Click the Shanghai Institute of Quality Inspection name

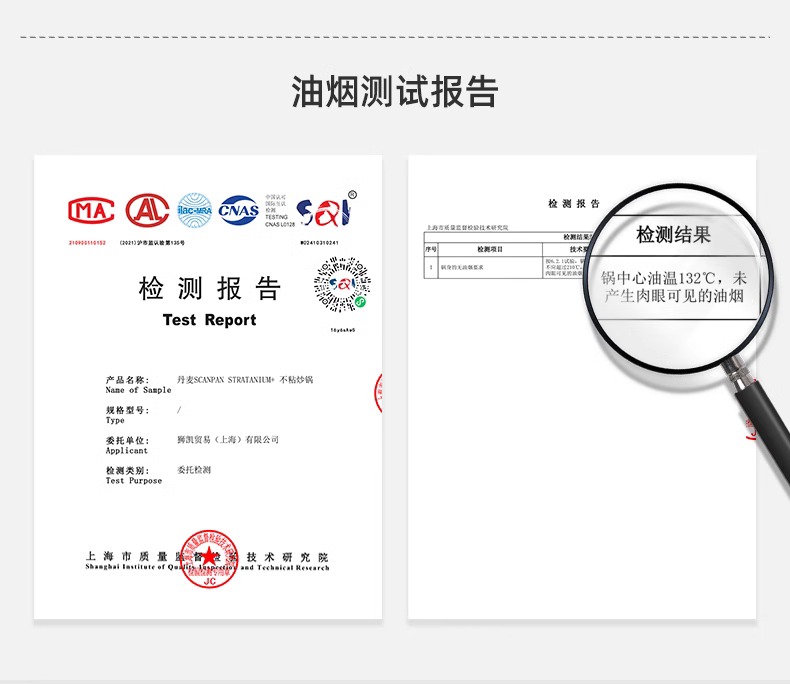tap(207, 561)
